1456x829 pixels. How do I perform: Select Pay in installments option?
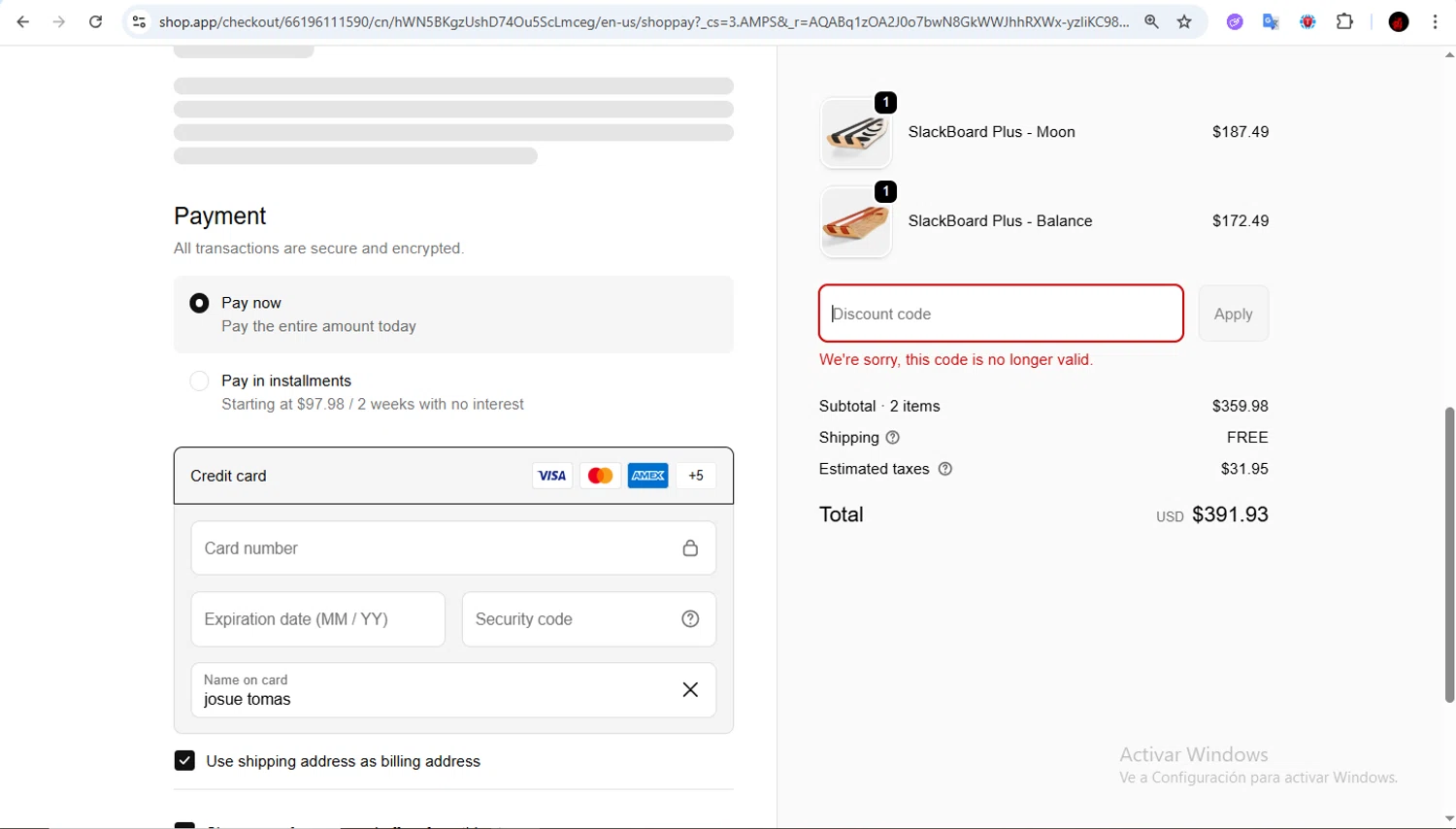coord(199,381)
